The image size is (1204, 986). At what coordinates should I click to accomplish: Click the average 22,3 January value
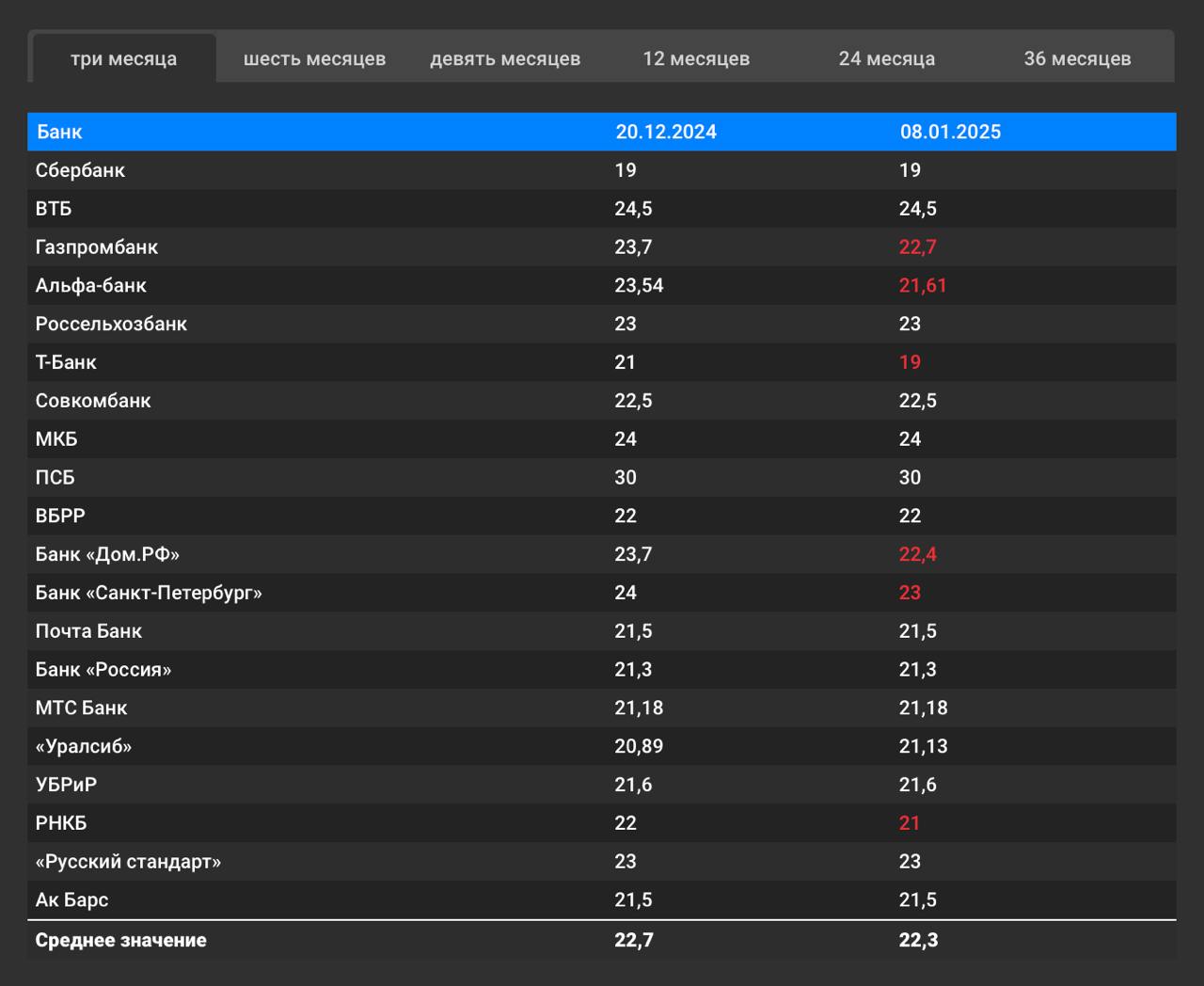pos(918,940)
